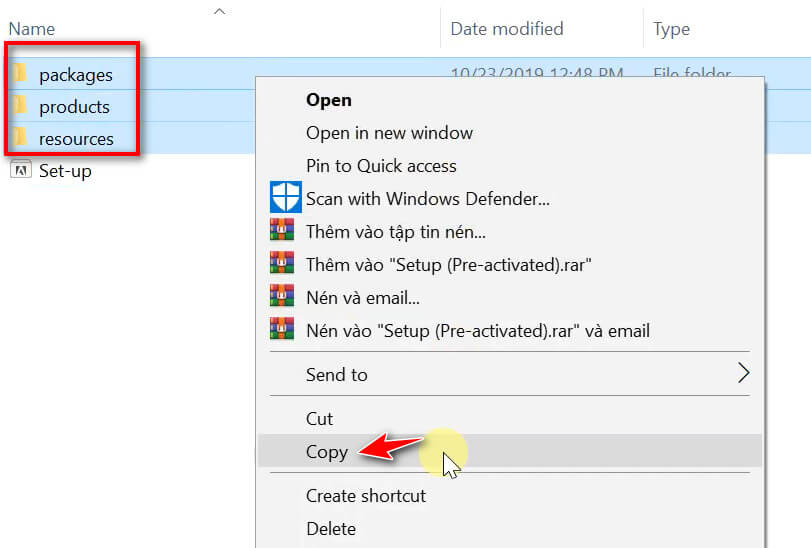This screenshot has width=811, height=548.
Task: Choose Pin to Quick access
Action: pyautogui.click(x=381, y=166)
